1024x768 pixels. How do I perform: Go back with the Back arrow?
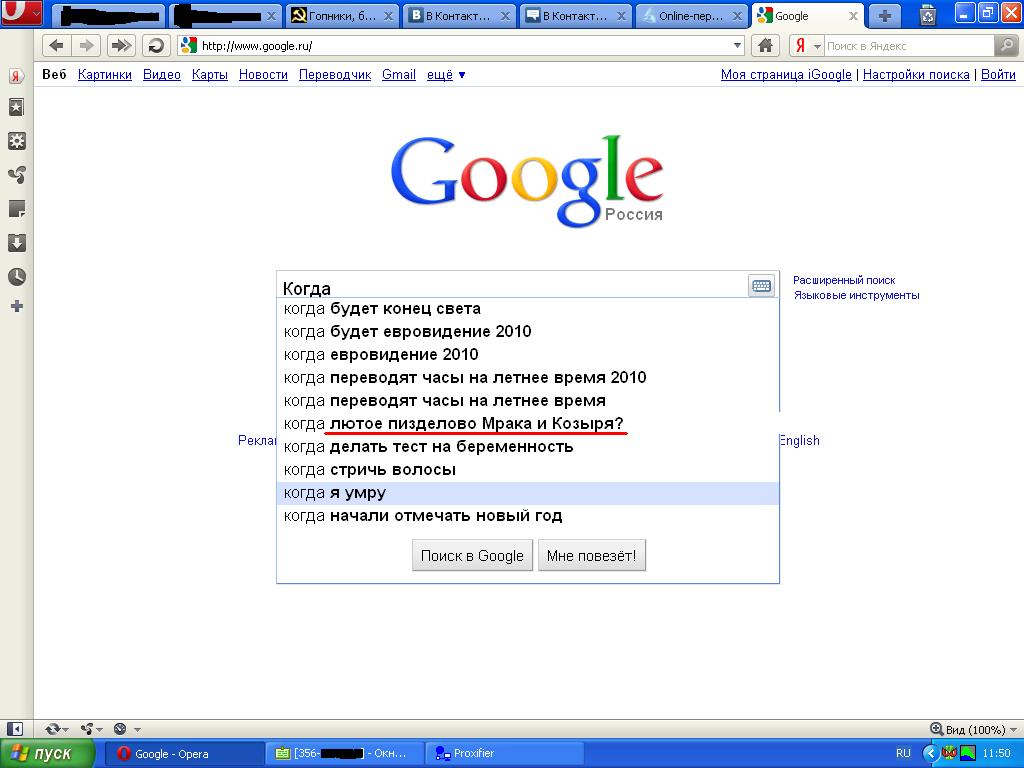[57, 46]
